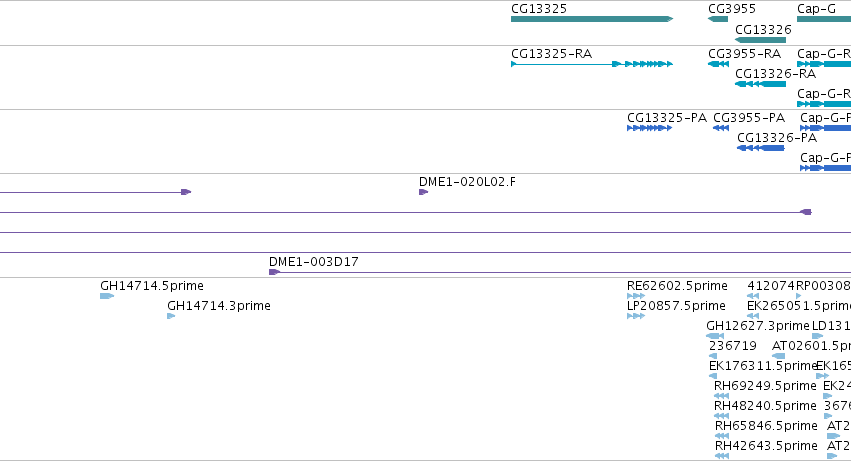Viewport: 851px width, 461px height.
Task: Click the CG3955-RA label text
Action: (744, 54)
